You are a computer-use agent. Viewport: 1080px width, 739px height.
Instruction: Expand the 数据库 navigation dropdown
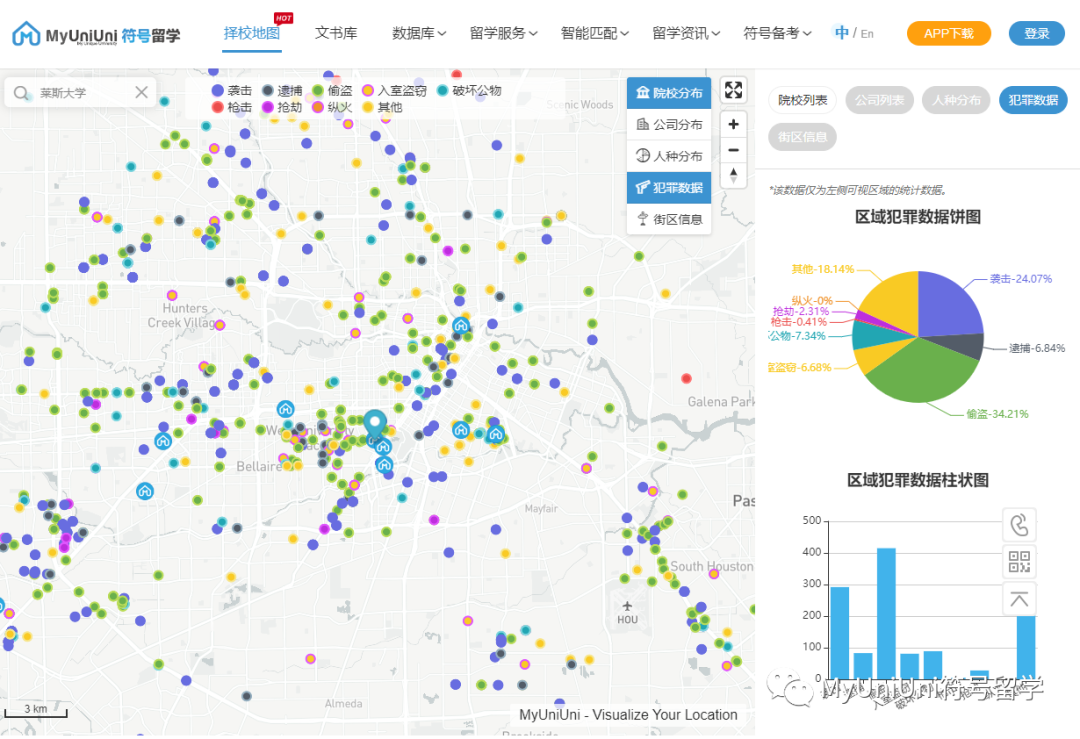point(413,33)
